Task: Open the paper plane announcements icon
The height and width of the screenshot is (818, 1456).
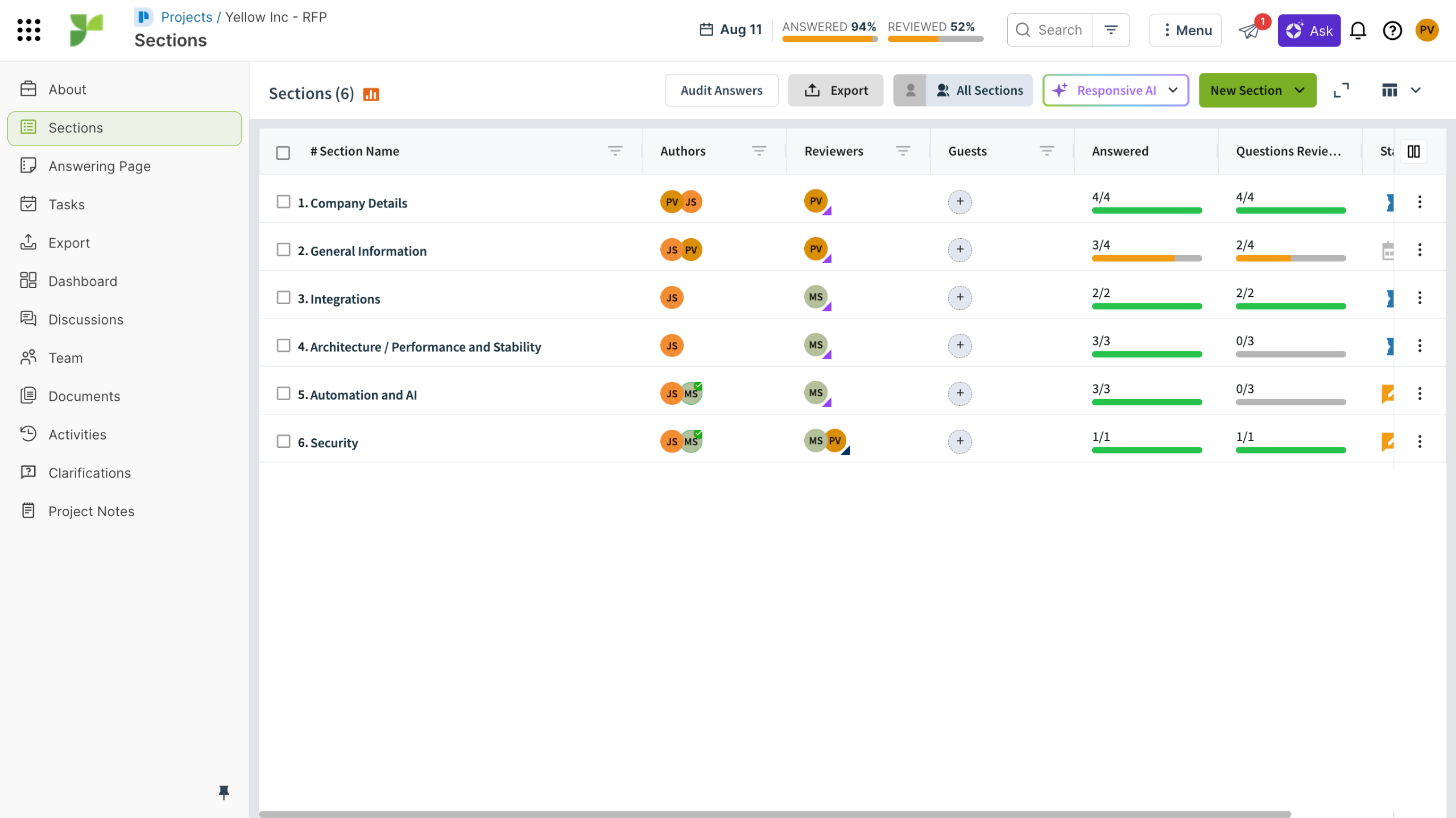Action: [1250, 30]
